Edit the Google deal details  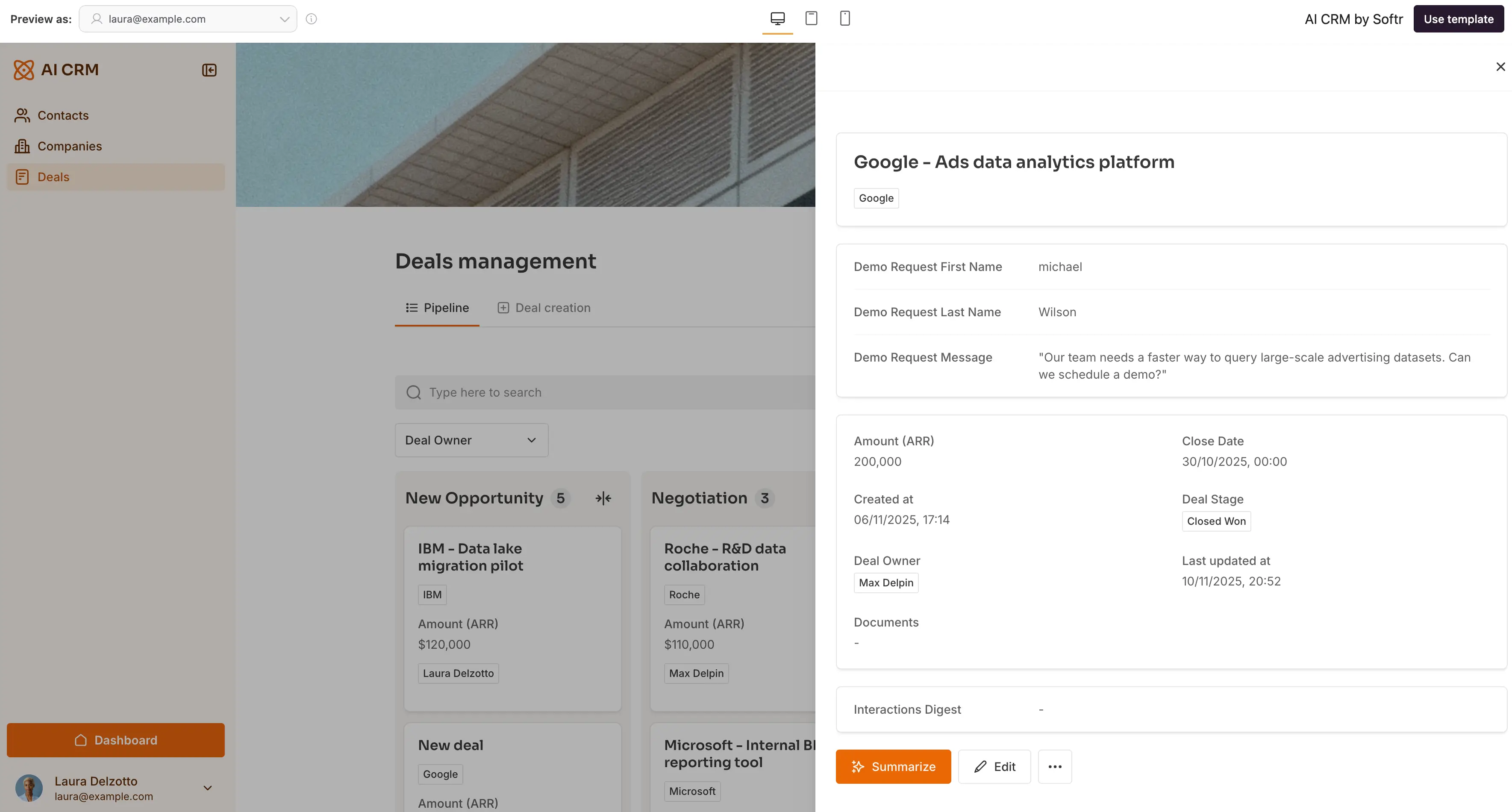[x=994, y=766]
